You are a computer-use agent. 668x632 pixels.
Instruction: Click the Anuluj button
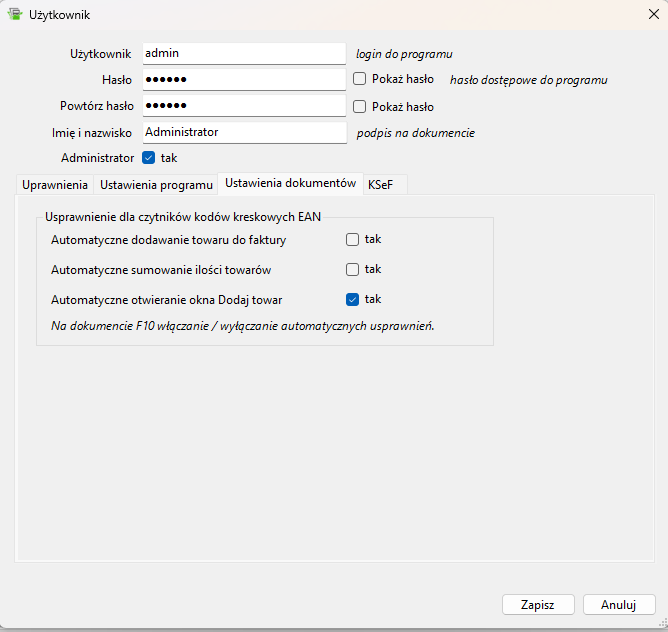618,605
